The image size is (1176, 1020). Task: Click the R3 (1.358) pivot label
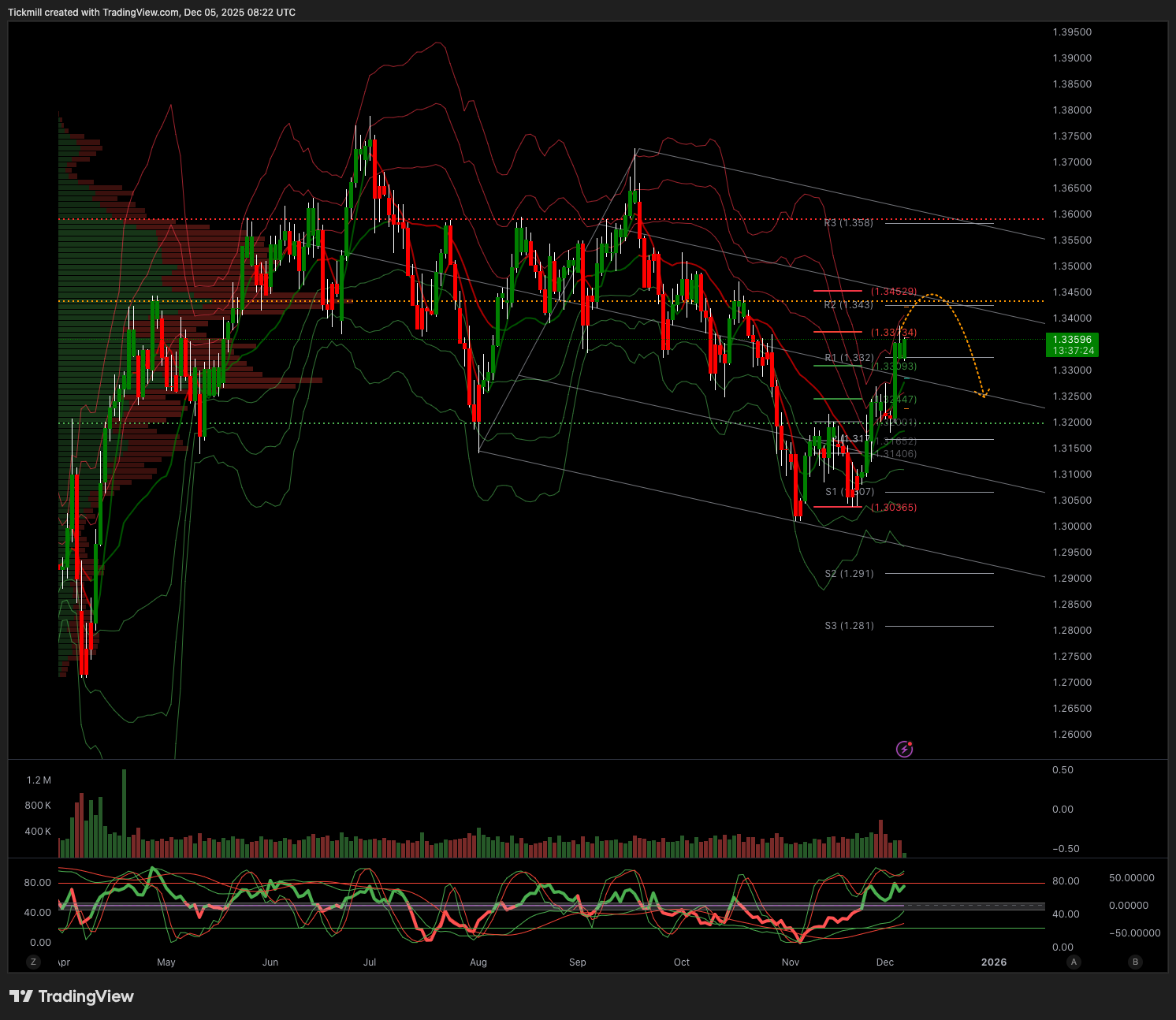click(x=849, y=223)
